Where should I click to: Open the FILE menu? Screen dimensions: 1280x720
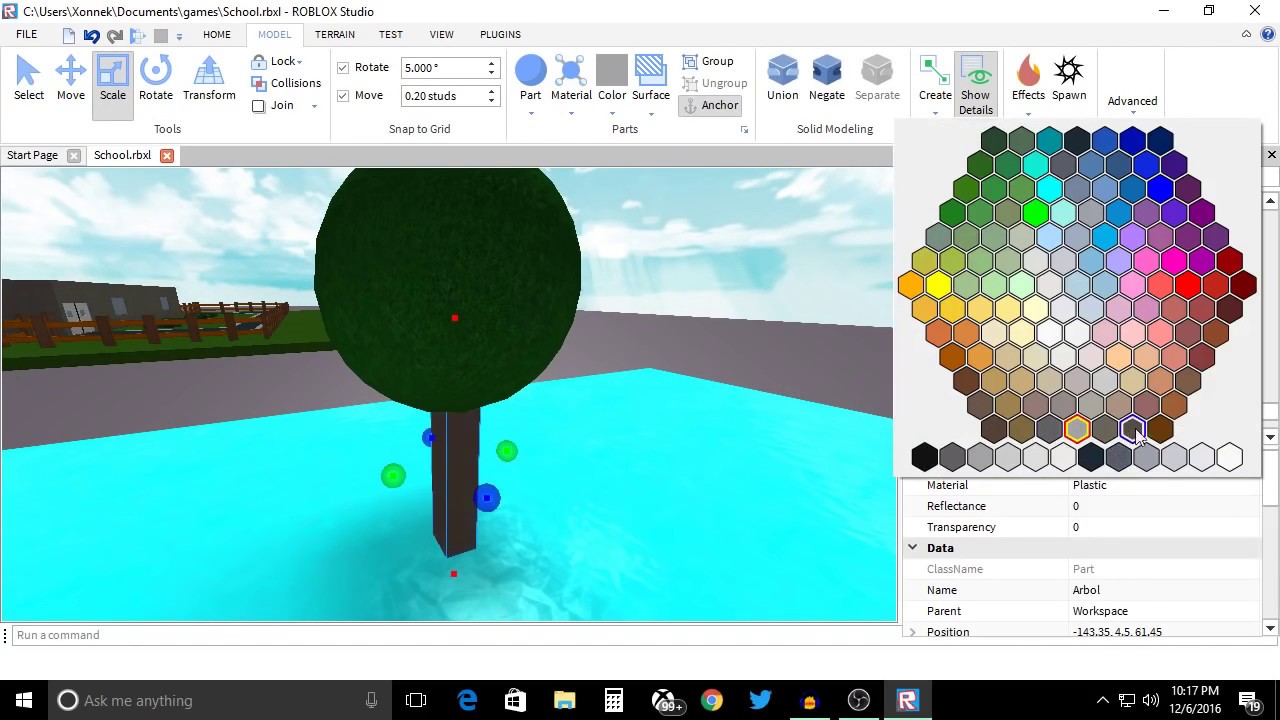[x=27, y=34]
